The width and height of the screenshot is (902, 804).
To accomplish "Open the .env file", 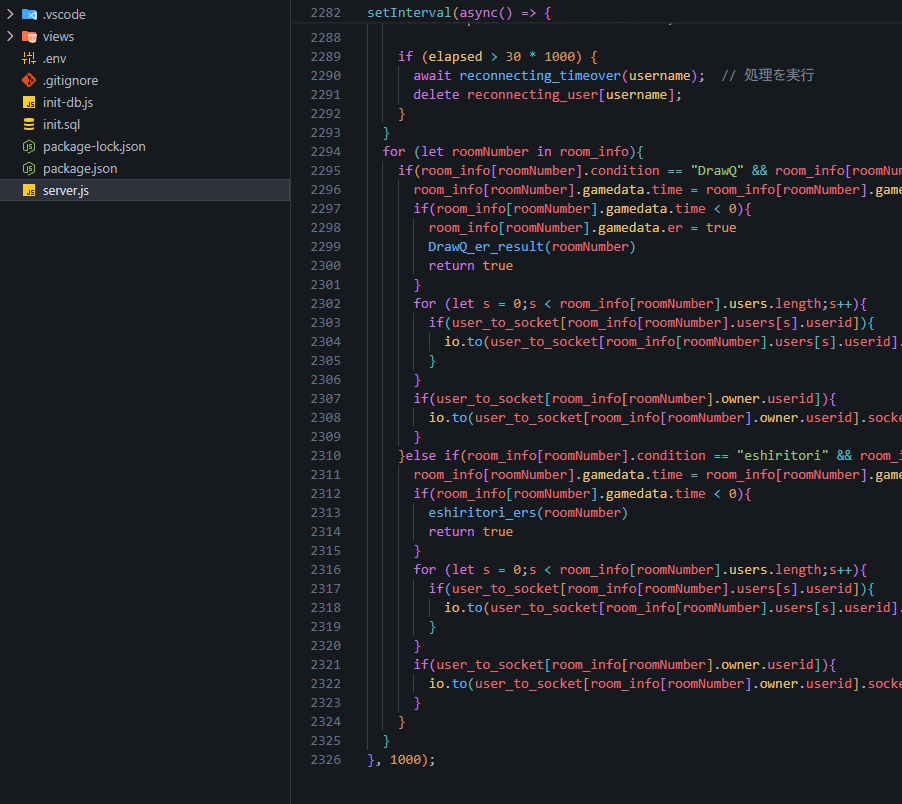I will click(54, 58).
